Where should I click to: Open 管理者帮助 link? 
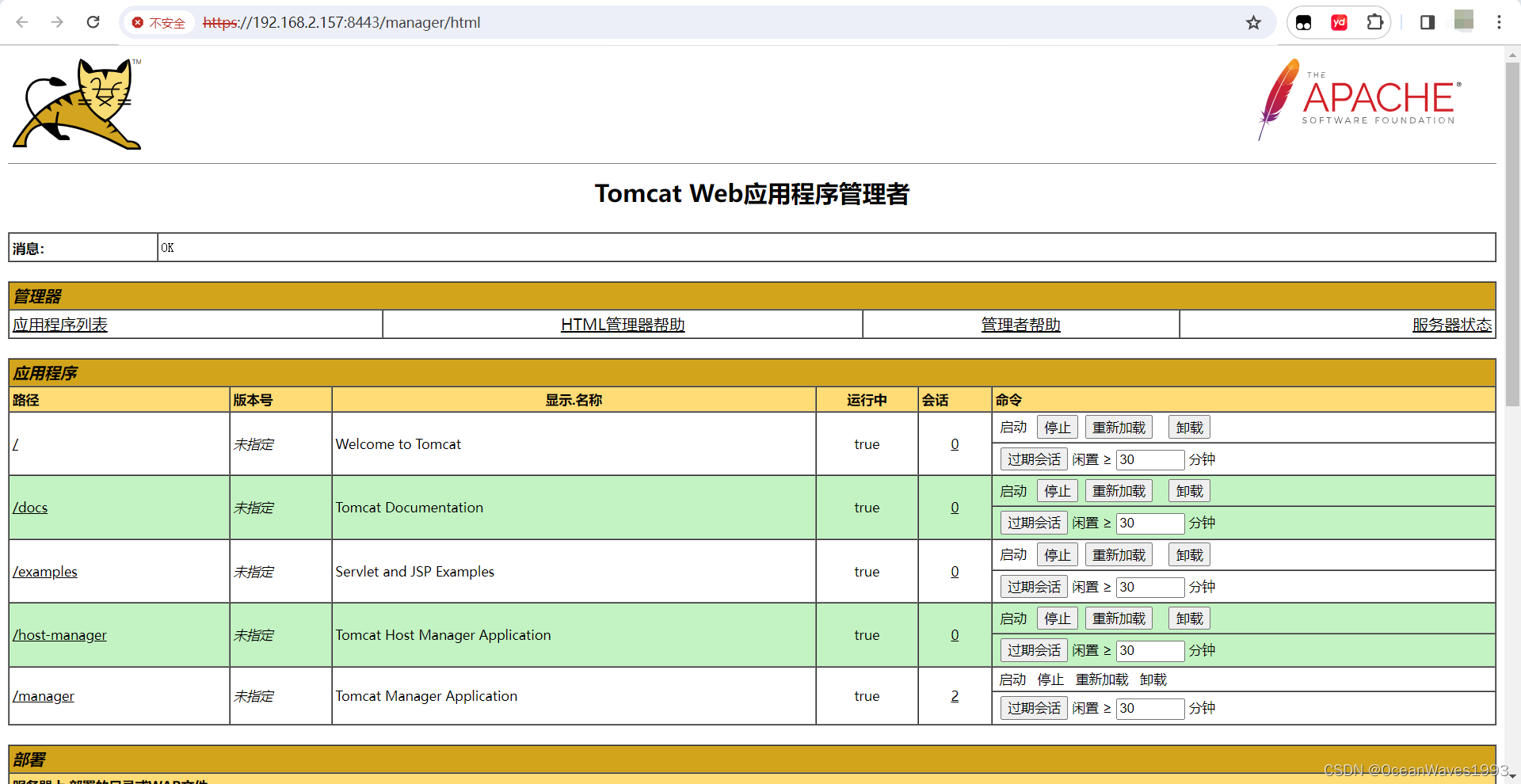coord(1020,325)
